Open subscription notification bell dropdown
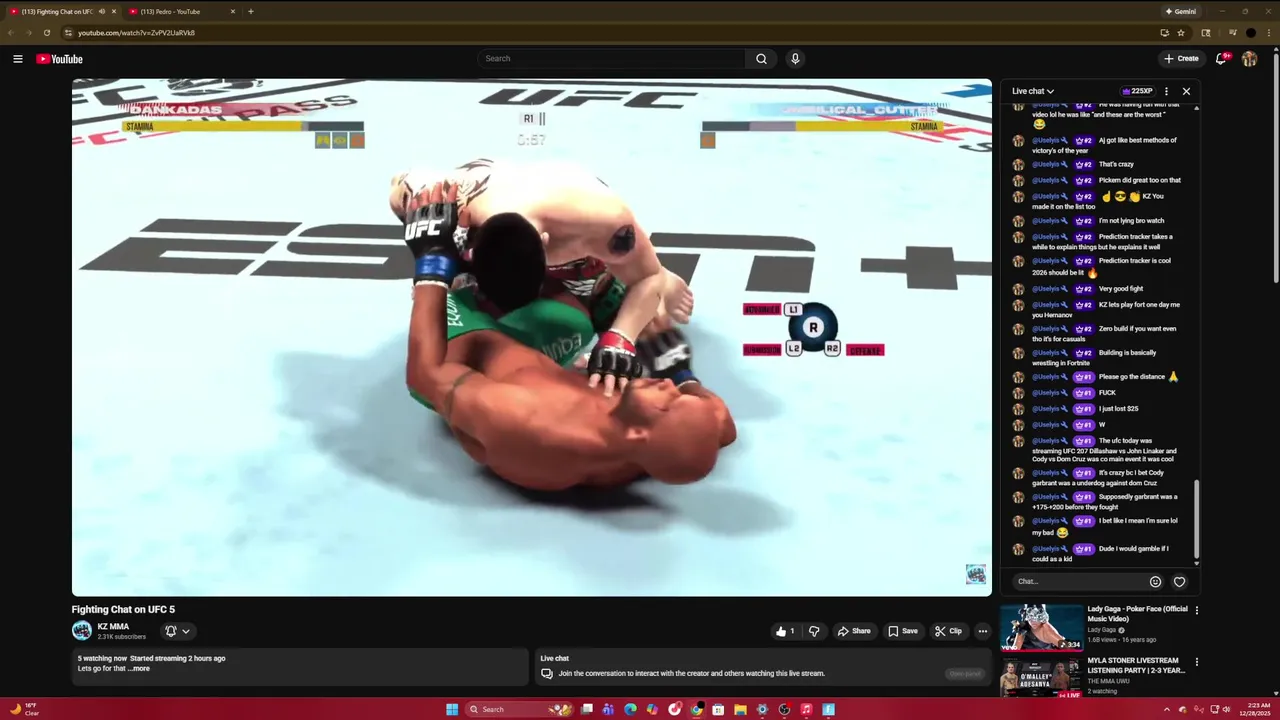The width and height of the screenshot is (1280, 720). coord(177,631)
